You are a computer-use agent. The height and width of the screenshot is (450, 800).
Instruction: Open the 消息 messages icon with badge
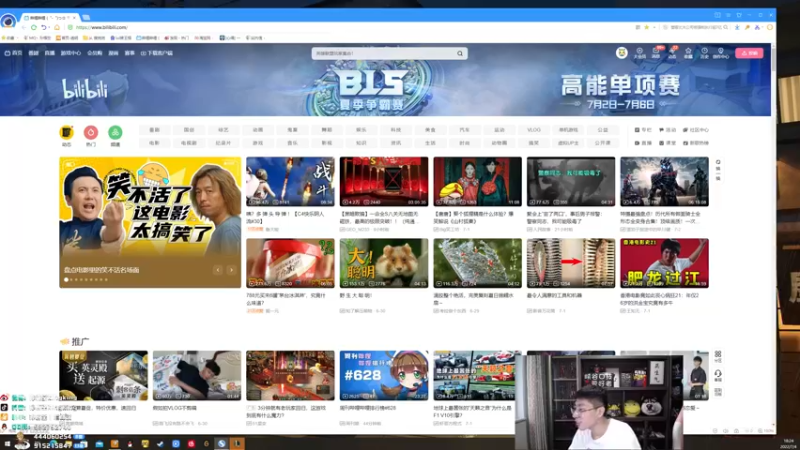point(656,53)
